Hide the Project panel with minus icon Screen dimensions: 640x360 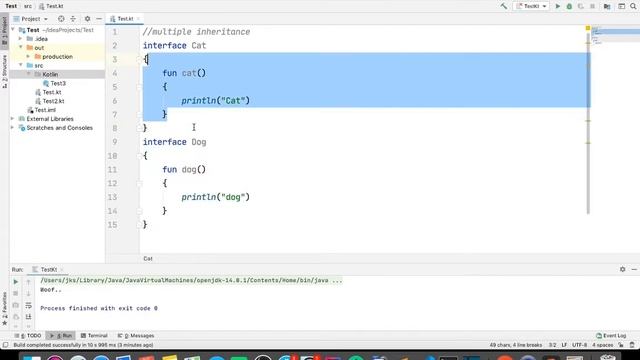pyautogui.click(x=99, y=19)
